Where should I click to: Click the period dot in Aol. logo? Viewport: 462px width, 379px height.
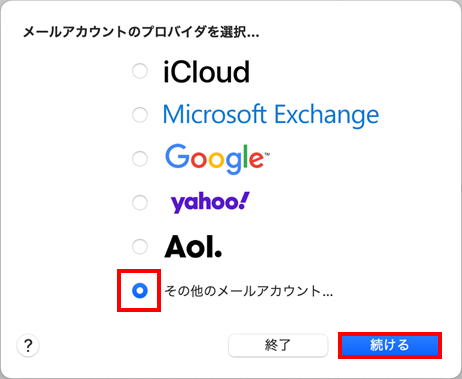point(218,254)
